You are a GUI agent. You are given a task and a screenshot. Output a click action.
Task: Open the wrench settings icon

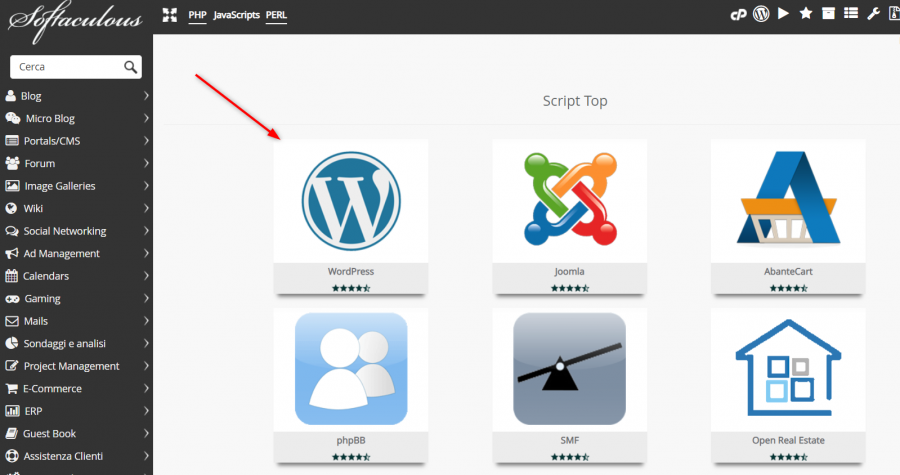[x=874, y=13]
